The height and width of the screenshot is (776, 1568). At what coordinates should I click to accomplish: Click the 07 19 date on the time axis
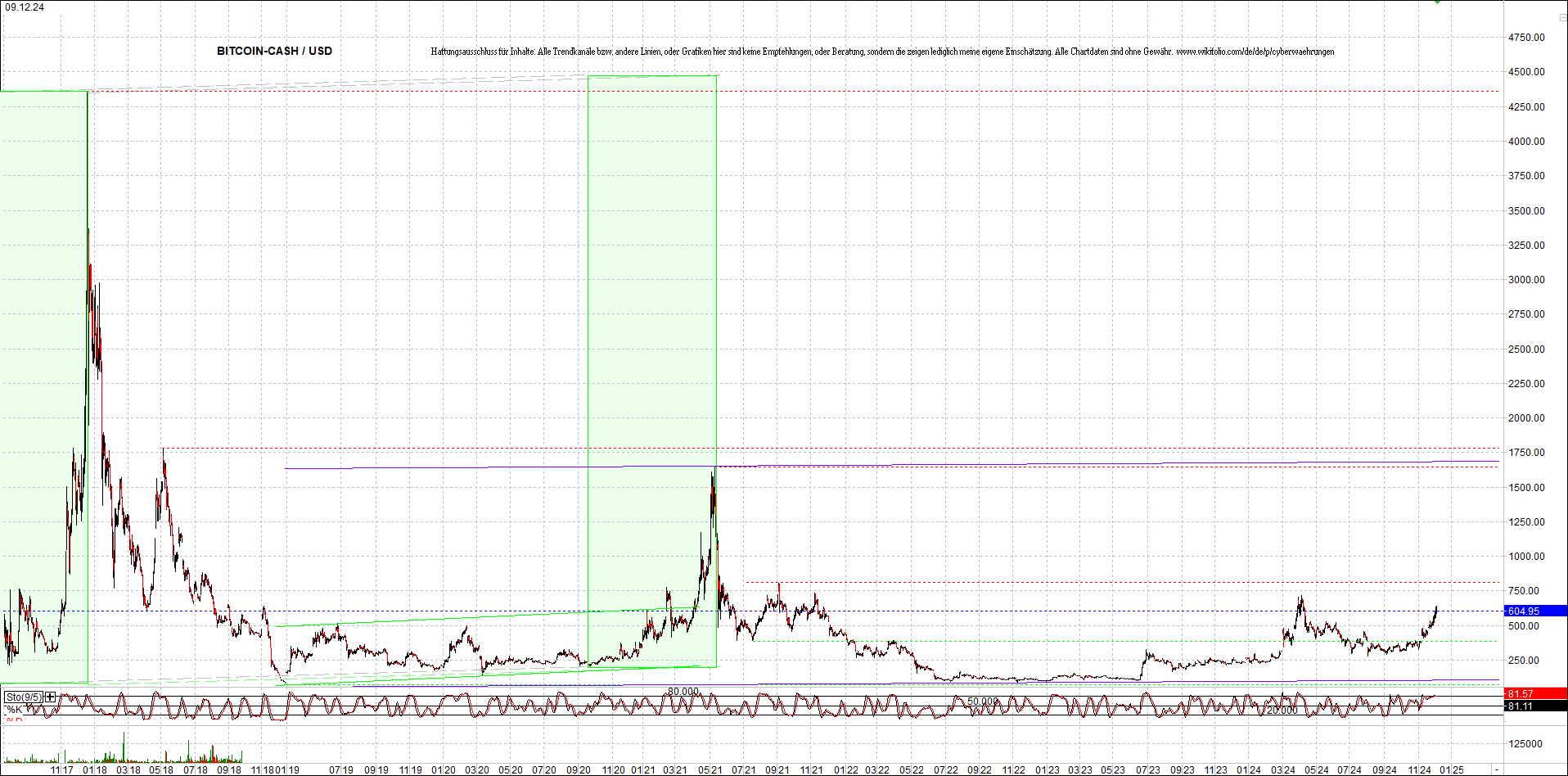pos(341,770)
